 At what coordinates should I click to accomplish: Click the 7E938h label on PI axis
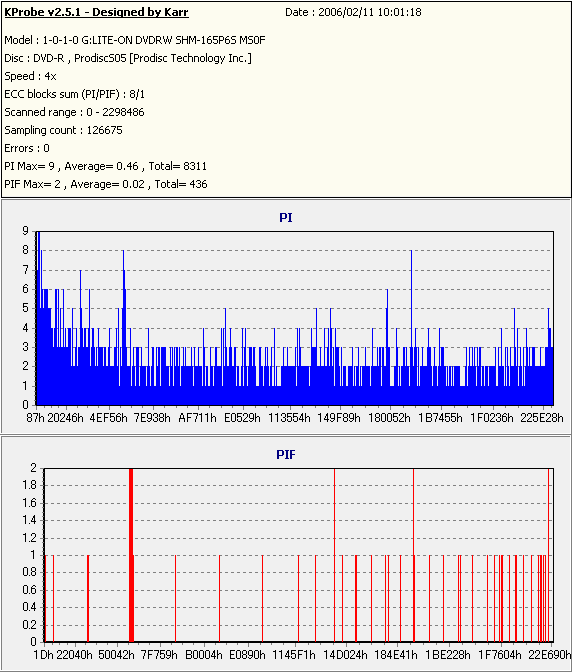point(152,417)
